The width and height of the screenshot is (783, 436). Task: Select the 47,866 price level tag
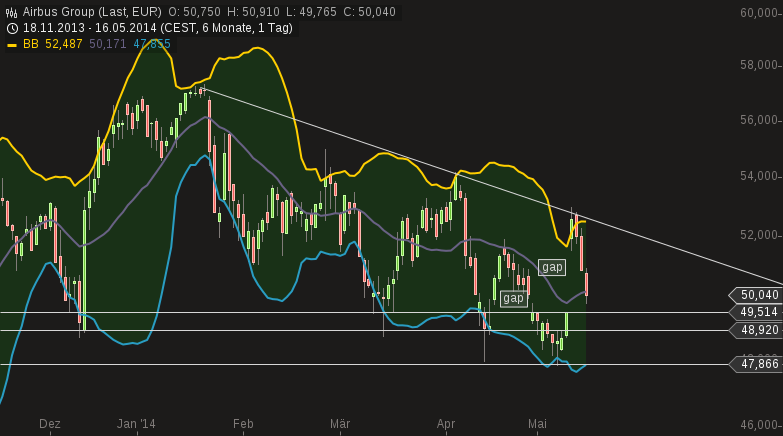756,364
